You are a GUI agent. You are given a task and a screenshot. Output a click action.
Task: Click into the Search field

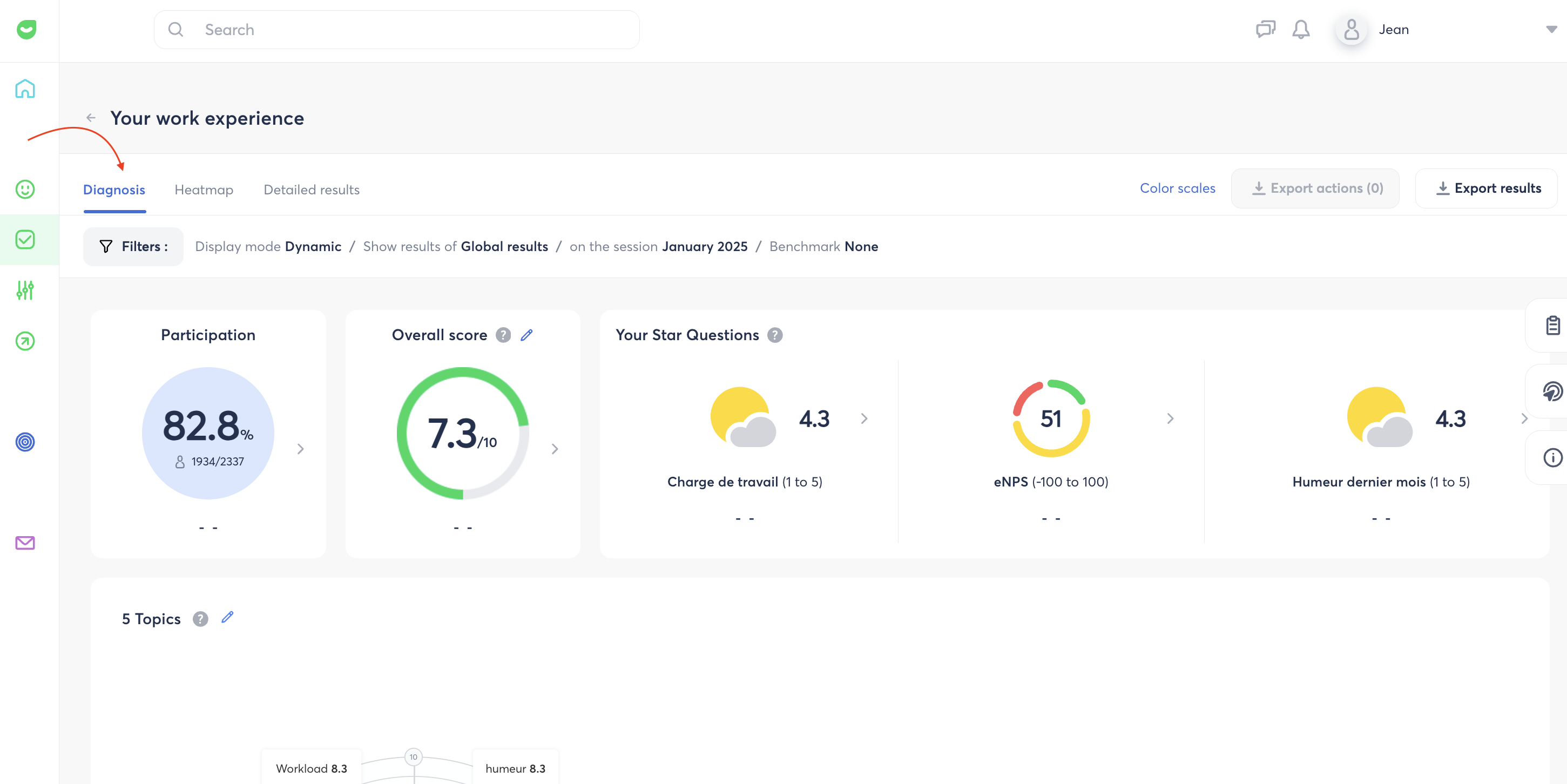[397, 30]
